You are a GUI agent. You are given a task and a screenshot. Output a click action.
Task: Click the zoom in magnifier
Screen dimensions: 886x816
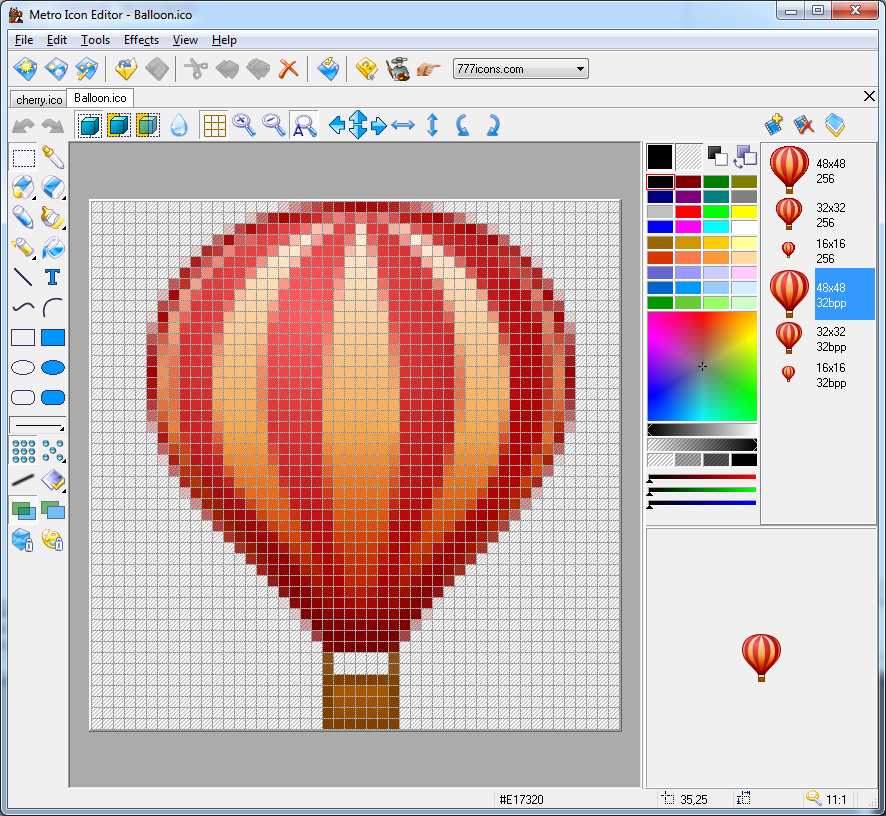click(245, 125)
